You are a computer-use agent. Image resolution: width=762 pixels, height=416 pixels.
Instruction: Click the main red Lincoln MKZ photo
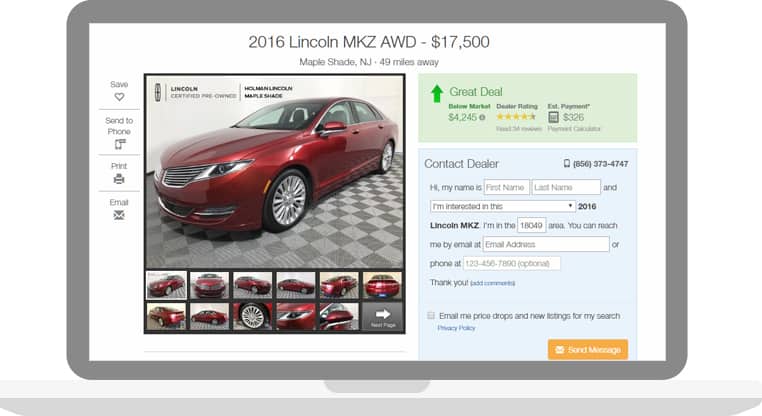(x=275, y=172)
